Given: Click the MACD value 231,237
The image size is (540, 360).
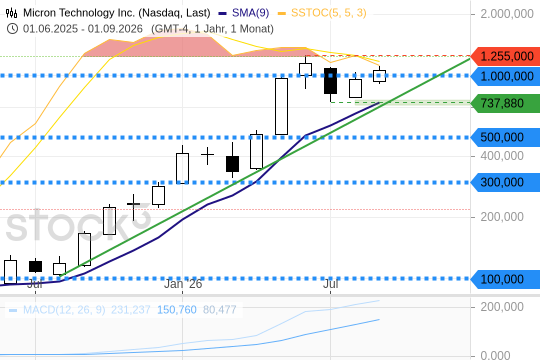Looking at the screenshot, I should point(131,310).
